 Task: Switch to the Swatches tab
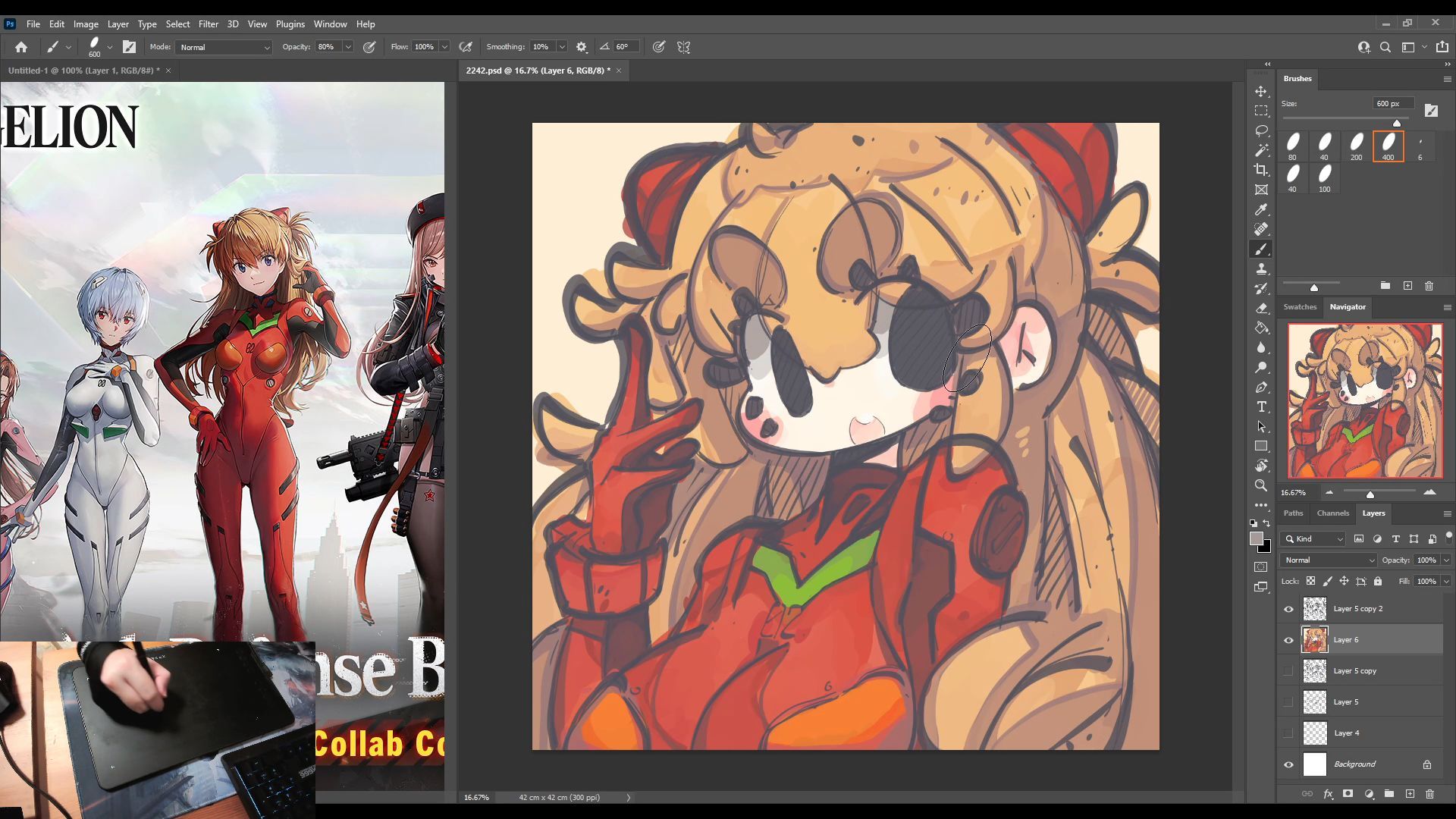tap(1300, 307)
